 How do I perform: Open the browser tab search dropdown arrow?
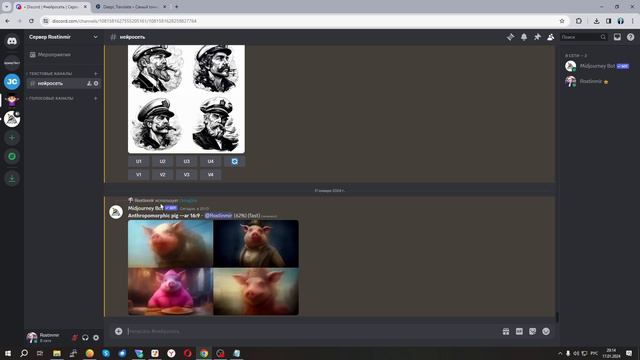point(7,7)
